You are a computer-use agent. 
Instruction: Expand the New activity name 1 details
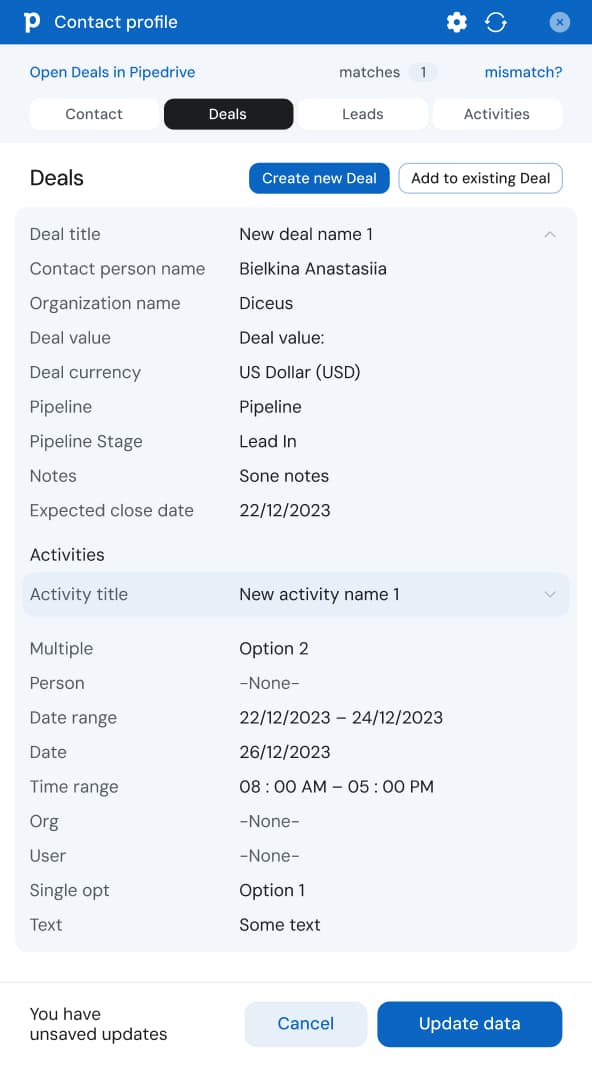(x=549, y=594)
